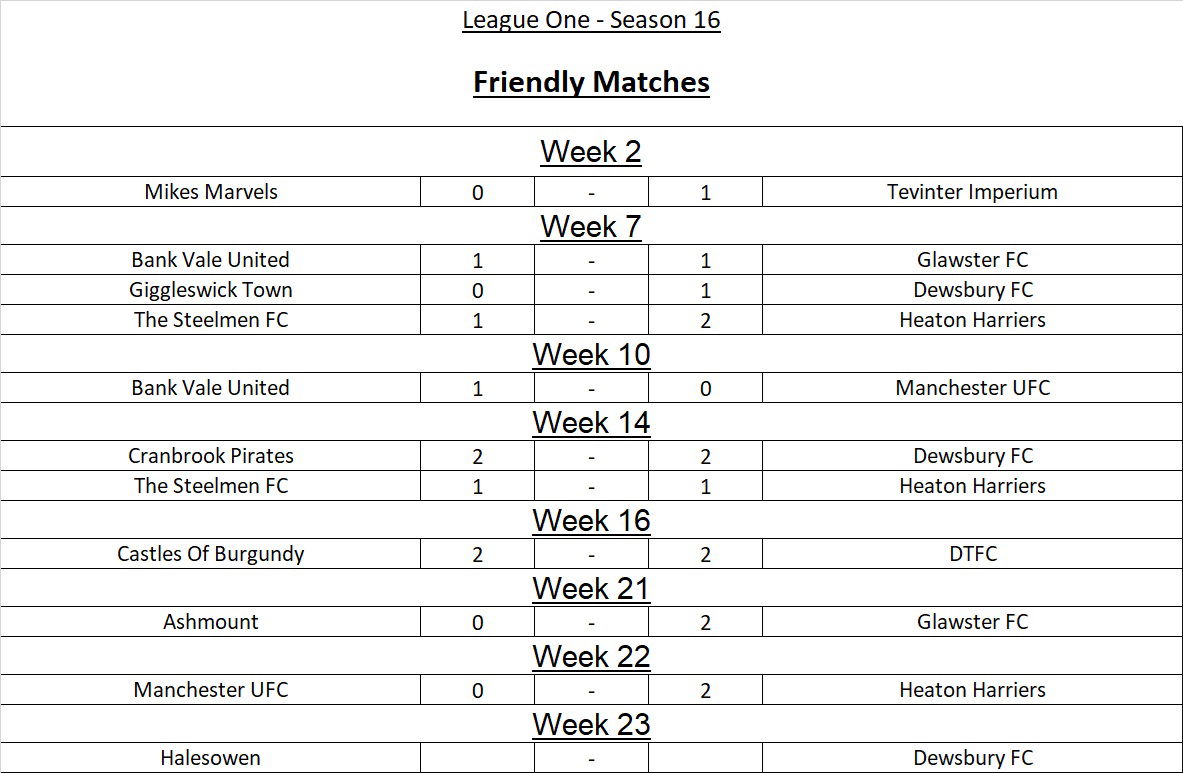The width and height of the screenshot is (1183, 773).
Task: Select the Week 21 heading
Action: click(591, 589)
